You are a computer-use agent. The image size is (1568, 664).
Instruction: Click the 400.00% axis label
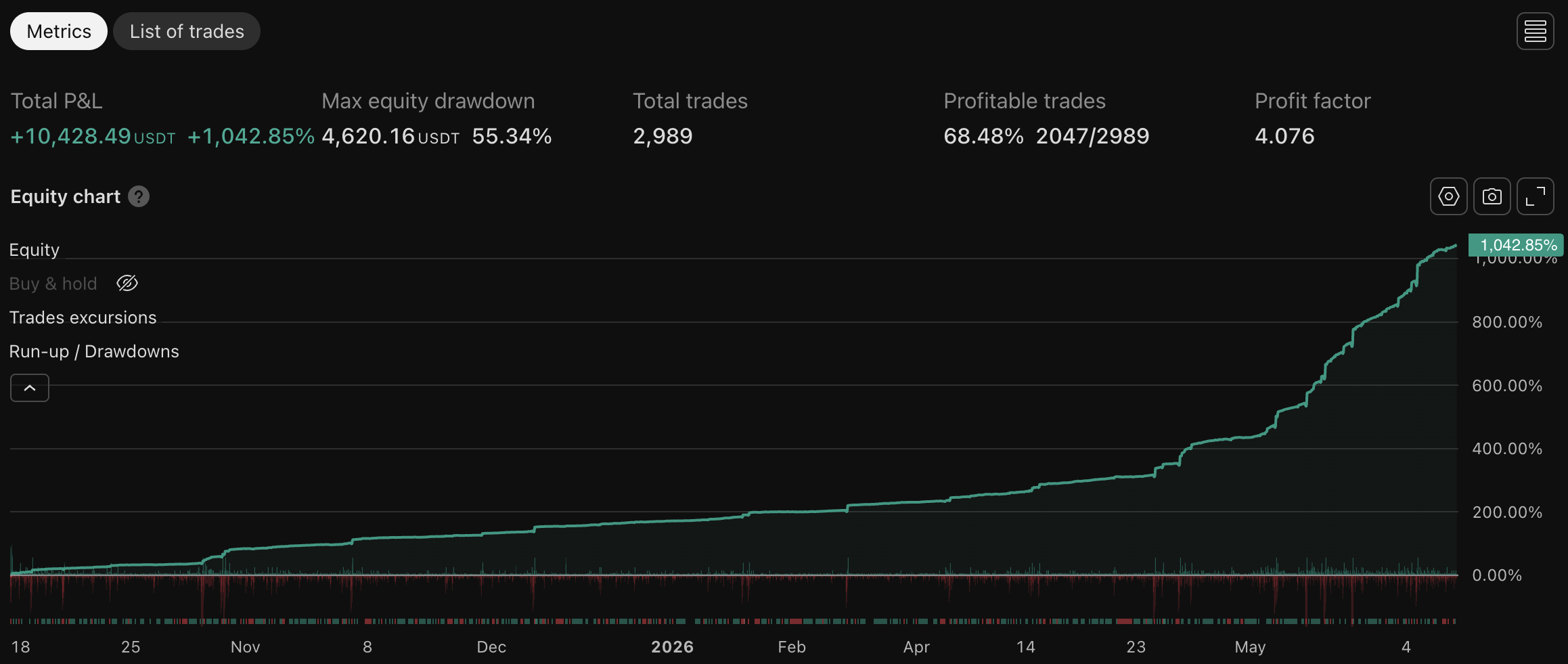coord(1507,449)
